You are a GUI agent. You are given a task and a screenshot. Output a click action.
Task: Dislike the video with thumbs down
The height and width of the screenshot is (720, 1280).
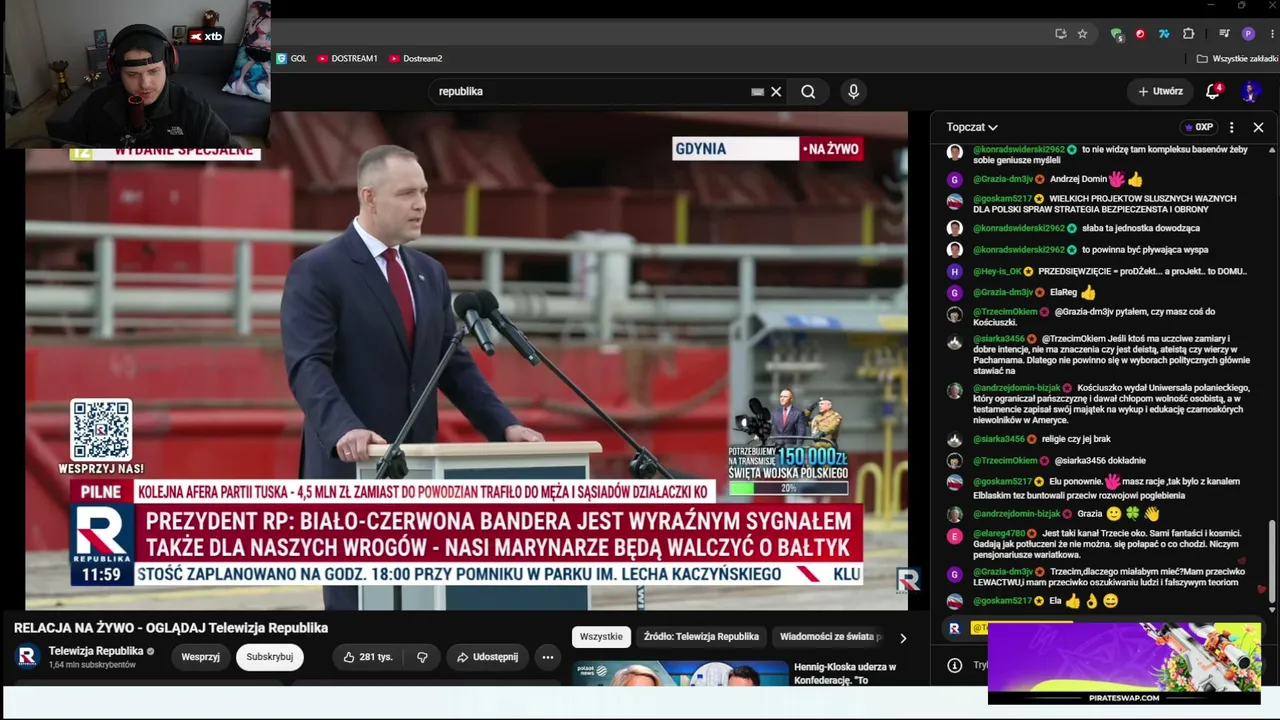[x=422, y=657]
